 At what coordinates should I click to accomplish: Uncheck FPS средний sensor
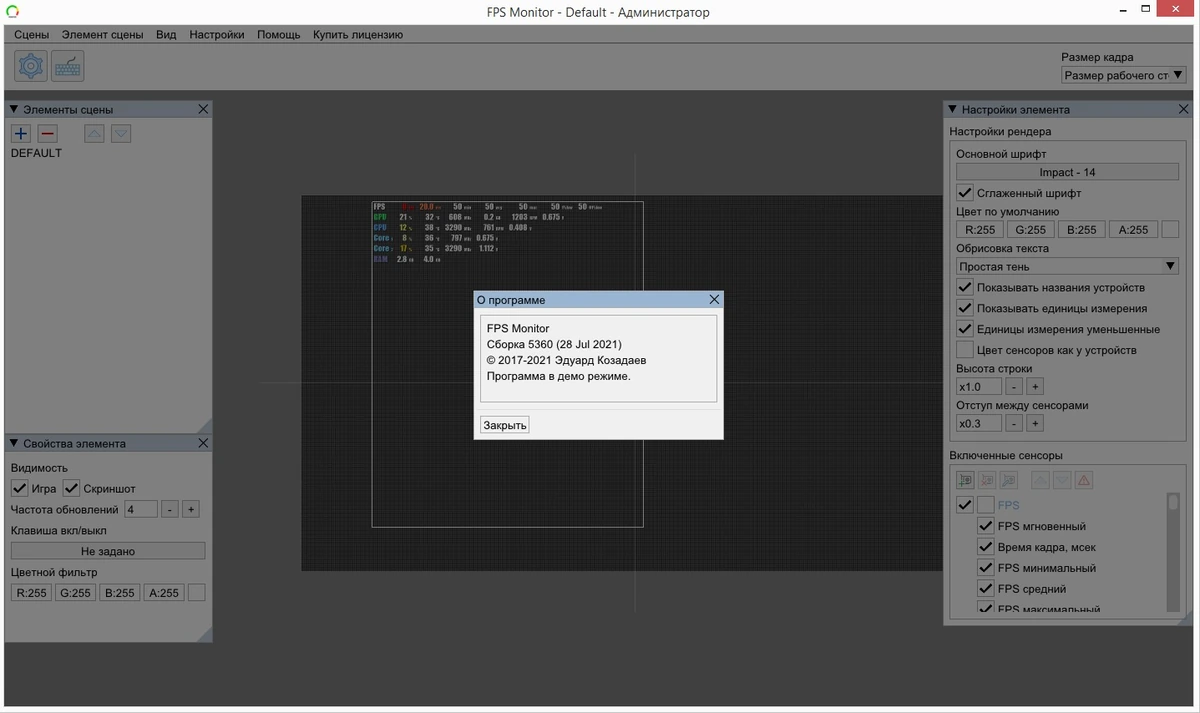tap(985, 589)
